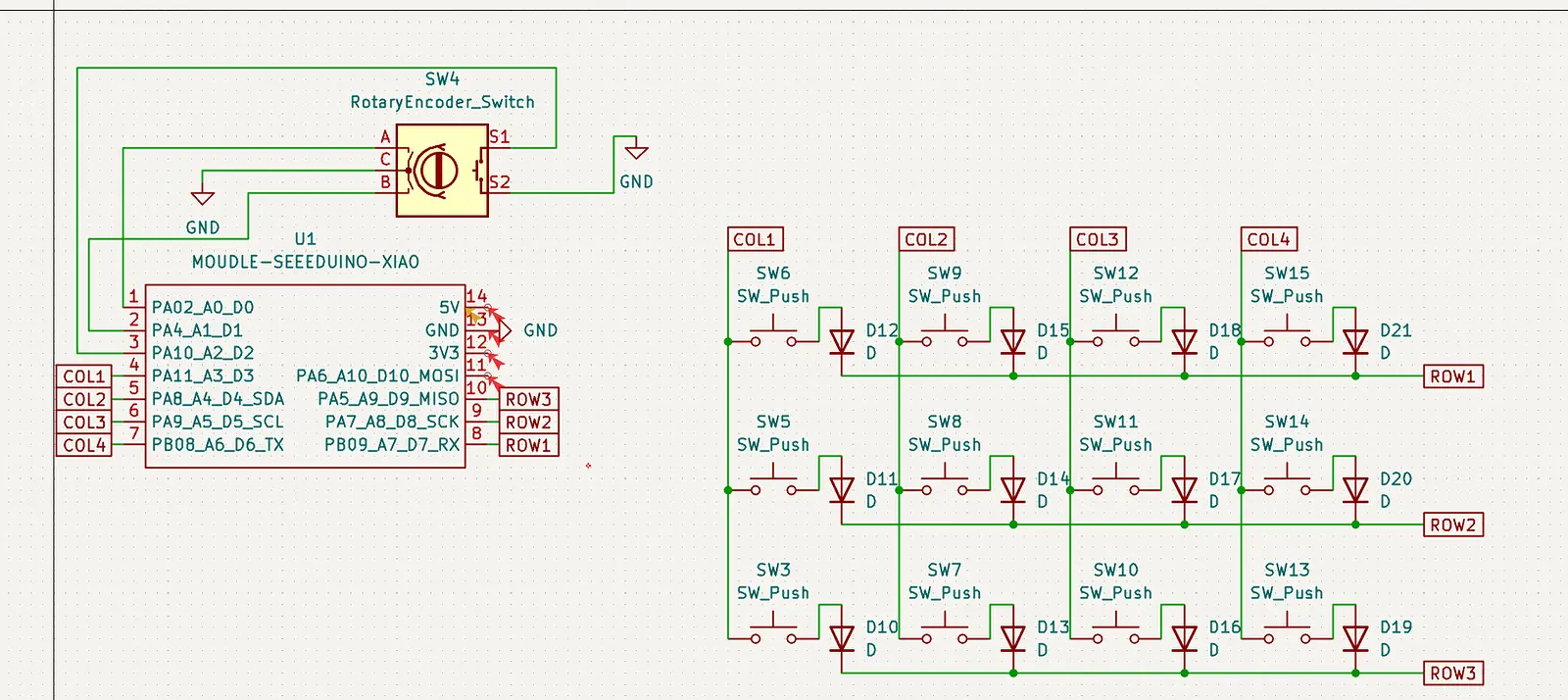Click the S2 pin label on SW4

pos(500,182)
